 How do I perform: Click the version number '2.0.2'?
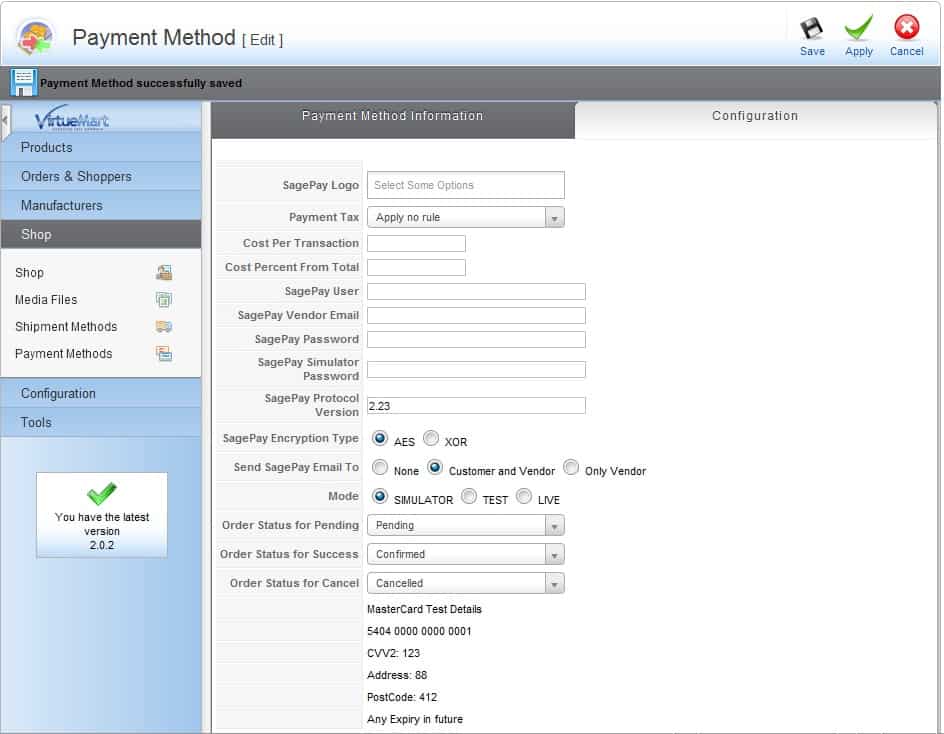(x=102, y=545)
